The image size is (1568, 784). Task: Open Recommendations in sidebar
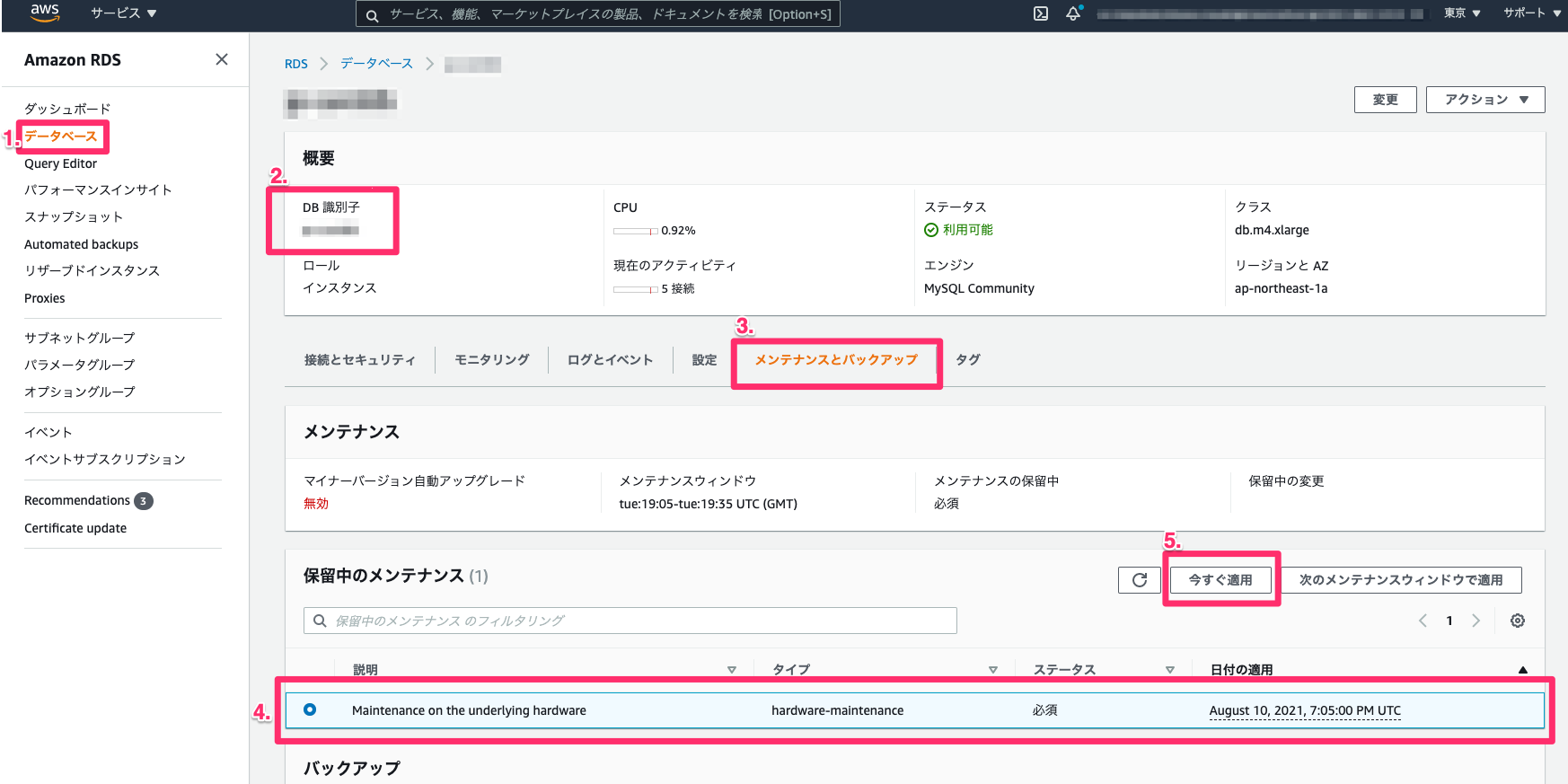click(x=77, y=500)
